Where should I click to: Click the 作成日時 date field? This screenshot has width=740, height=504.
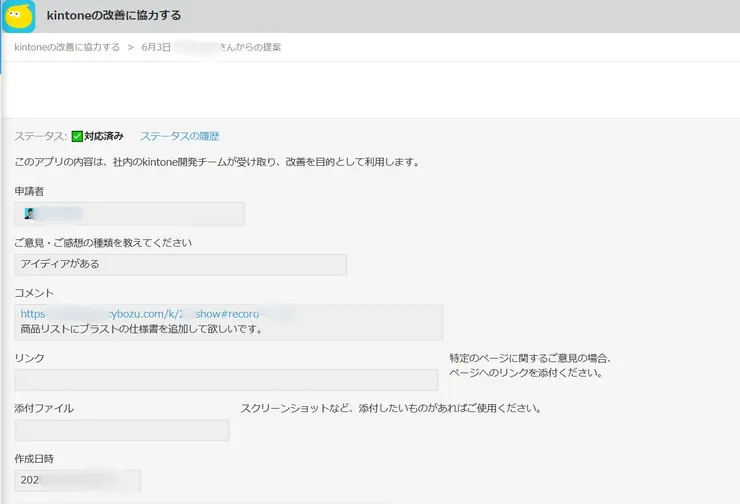78,481
